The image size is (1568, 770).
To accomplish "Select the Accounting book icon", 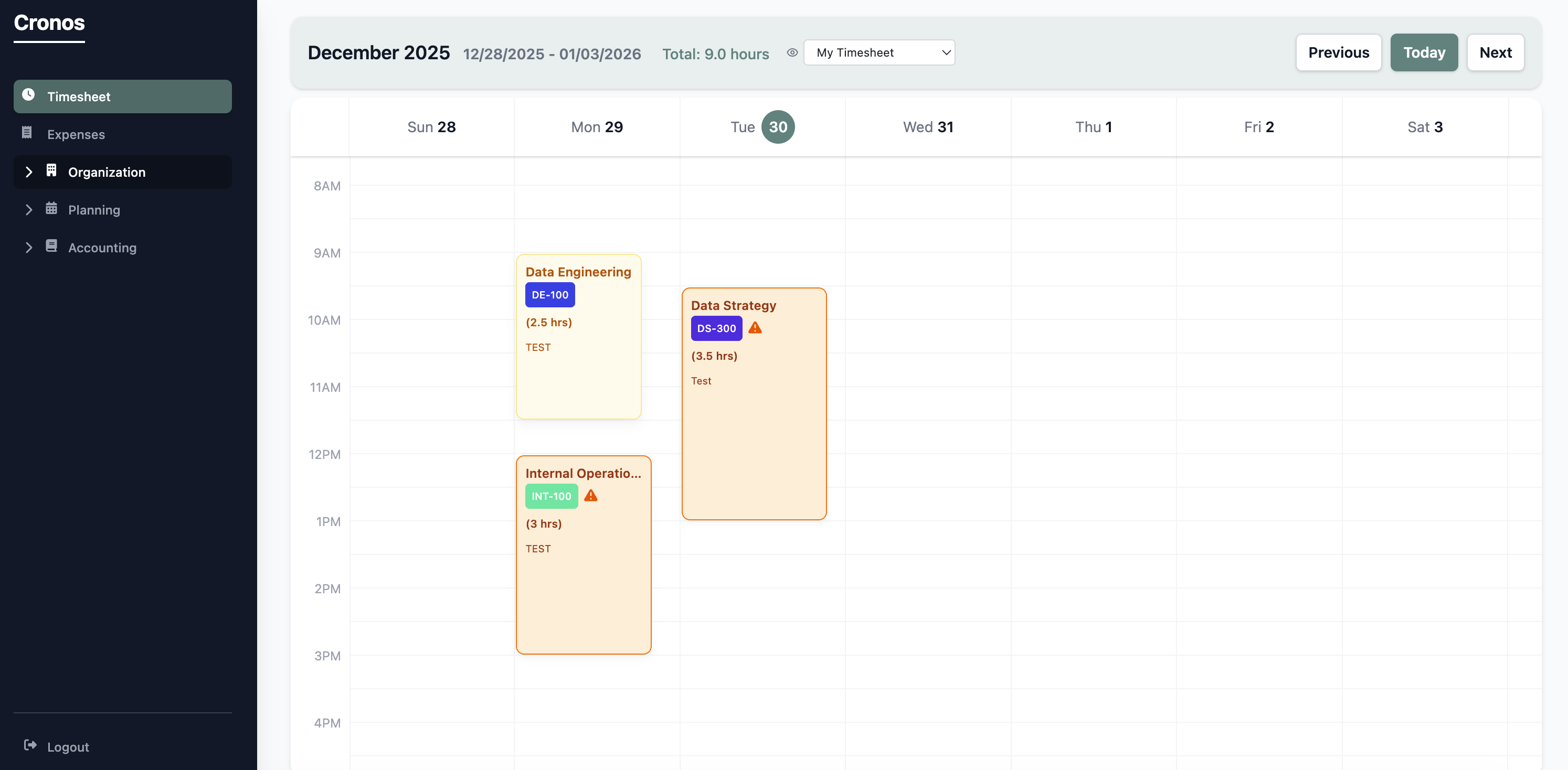I will pyautogui.click(x=51, y=247).
